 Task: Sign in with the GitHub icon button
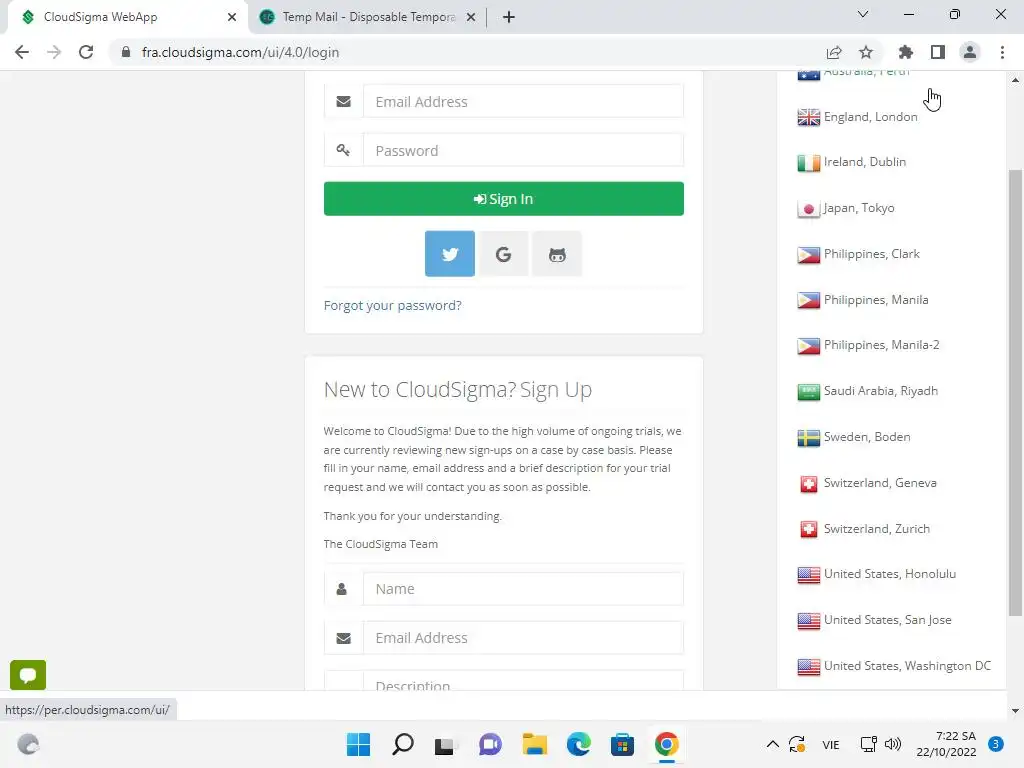coord(556,254)
